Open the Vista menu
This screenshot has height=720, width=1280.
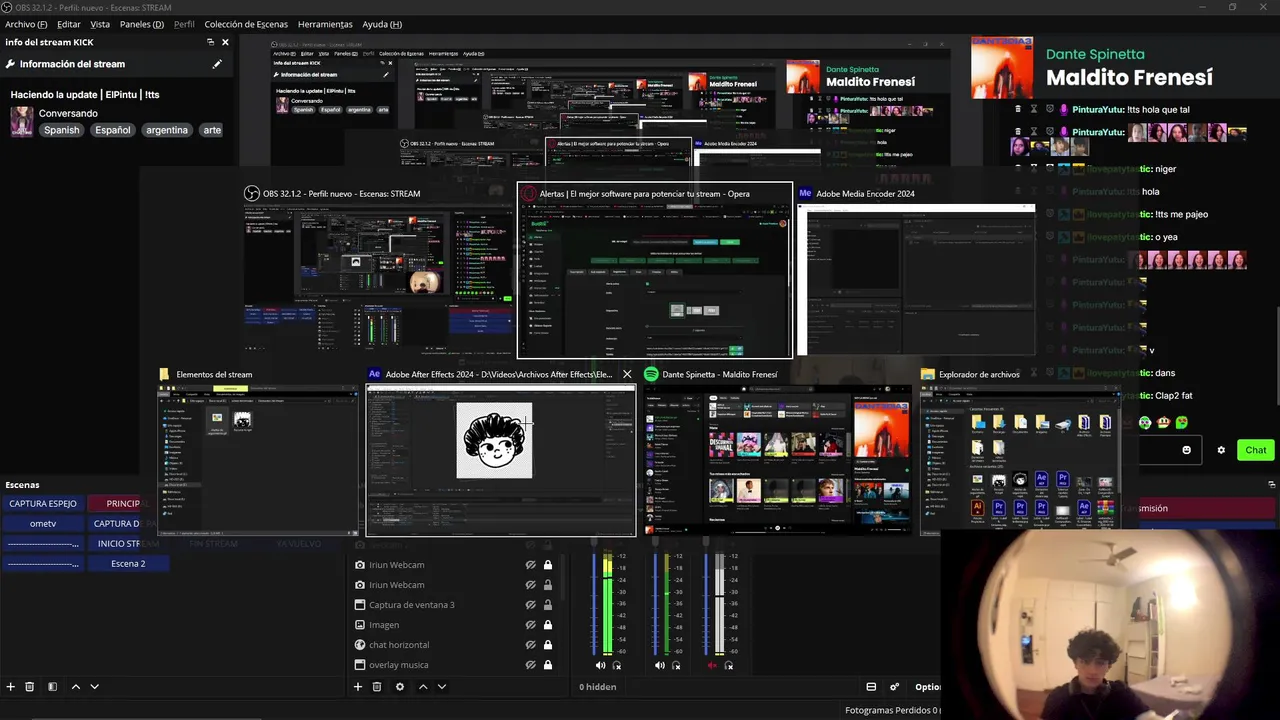pyautogui.click(x=100, y=24)
